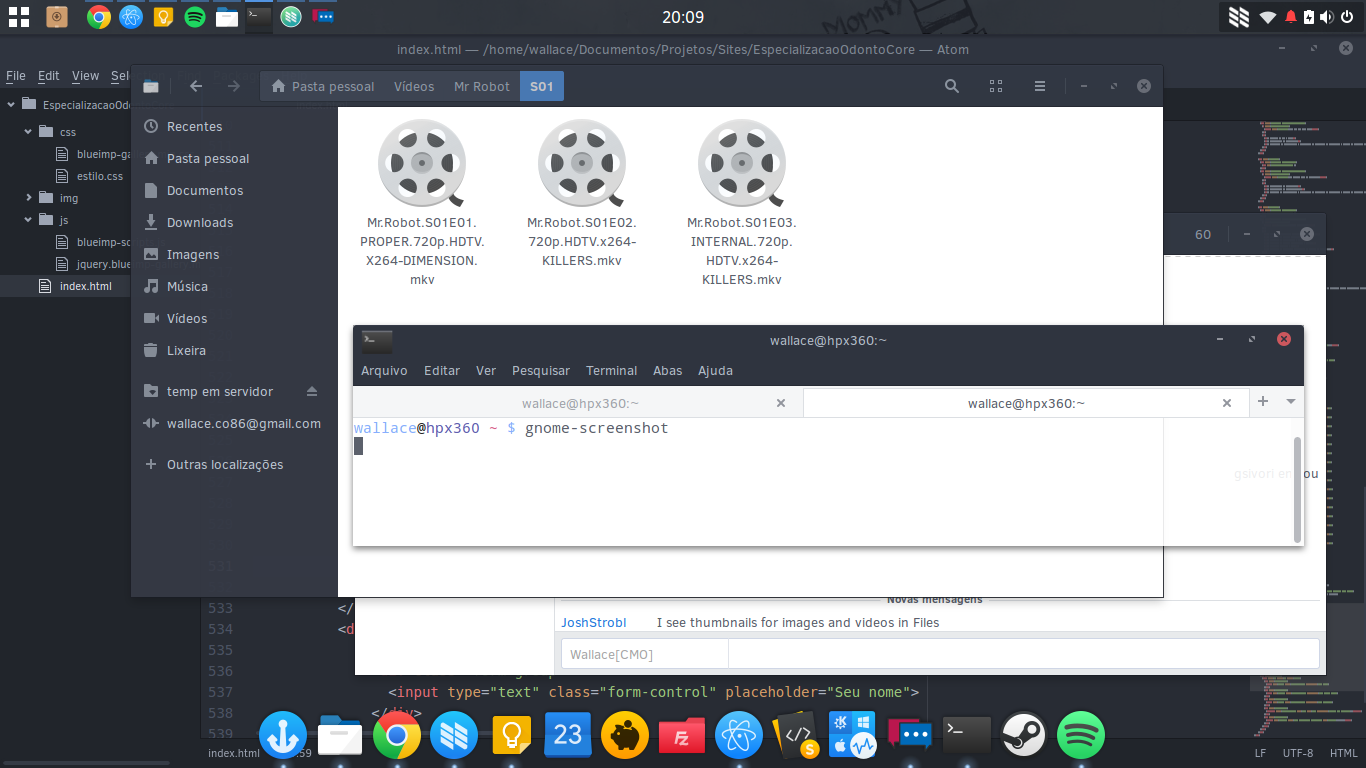The image size is (1366, 768).
Task: Open the Files hamburger menu
Action: [1040, 86]
